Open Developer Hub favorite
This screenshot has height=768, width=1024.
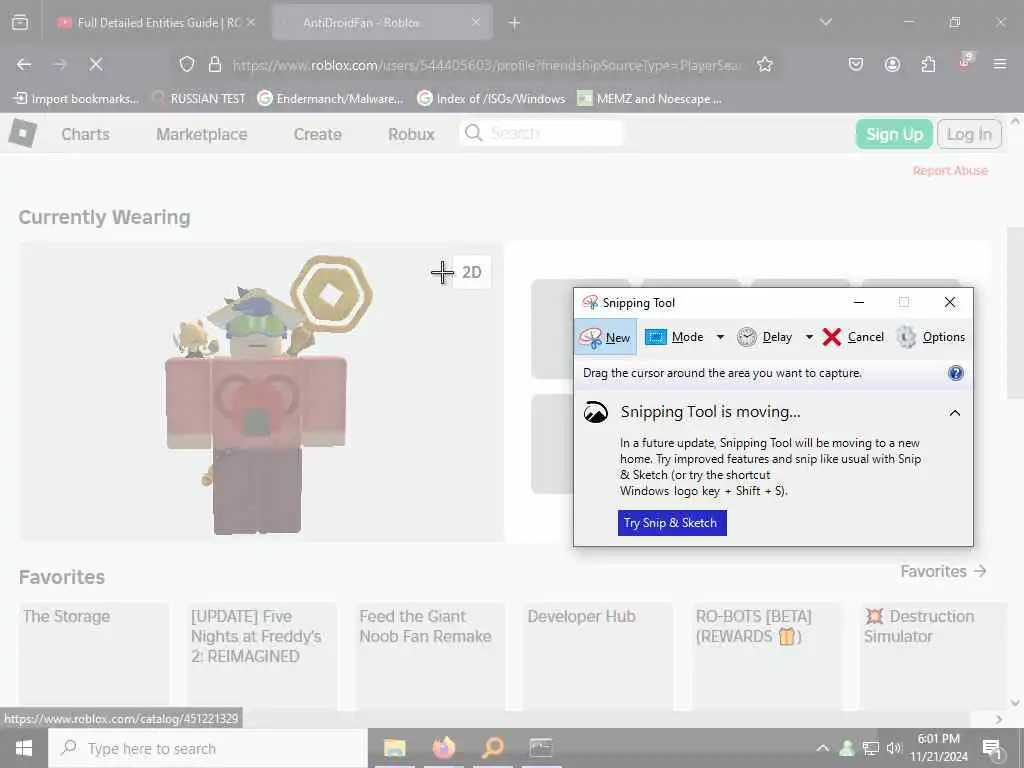click(598, 655)
